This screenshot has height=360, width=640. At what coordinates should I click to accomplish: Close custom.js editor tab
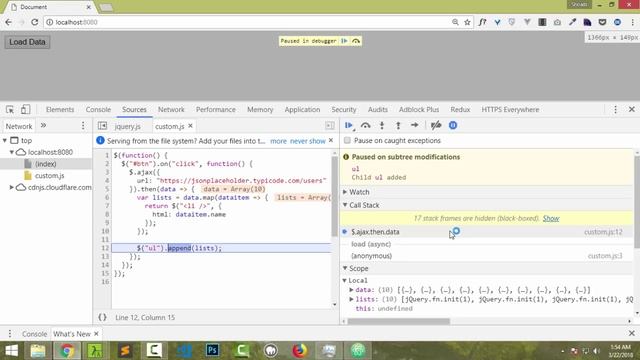click(x=190, y=126)
